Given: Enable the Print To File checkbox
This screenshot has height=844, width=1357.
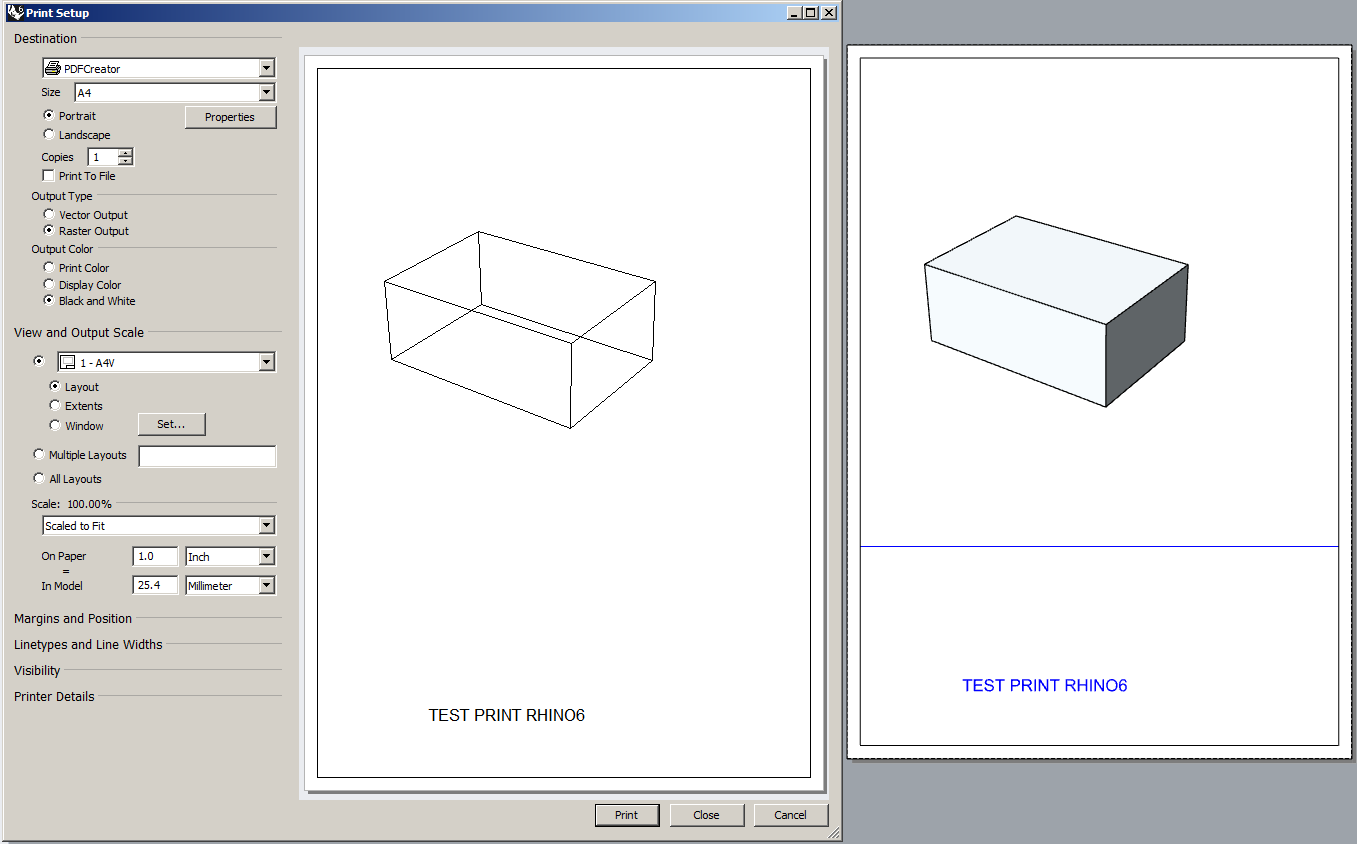Looking at the screenshot, I should pyautogui.click(x=49, y=175).
